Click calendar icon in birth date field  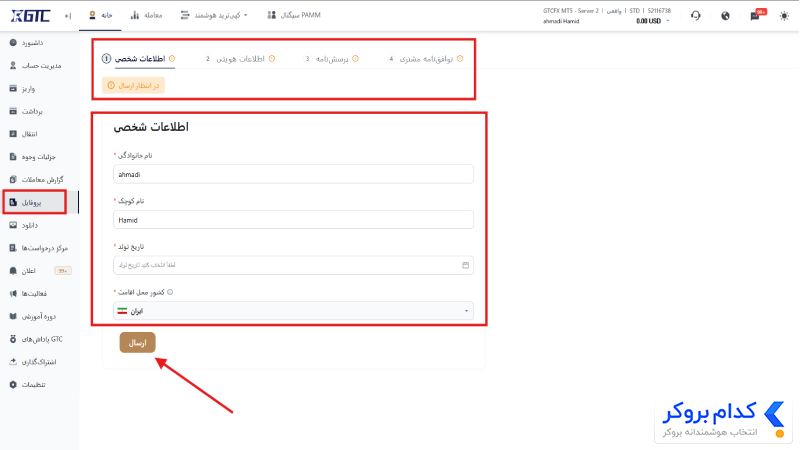465,265
